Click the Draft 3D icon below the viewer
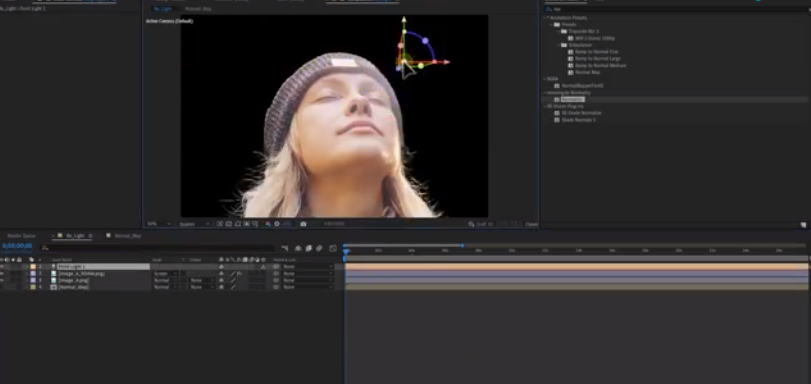811x384 pixels. point(471,224)
